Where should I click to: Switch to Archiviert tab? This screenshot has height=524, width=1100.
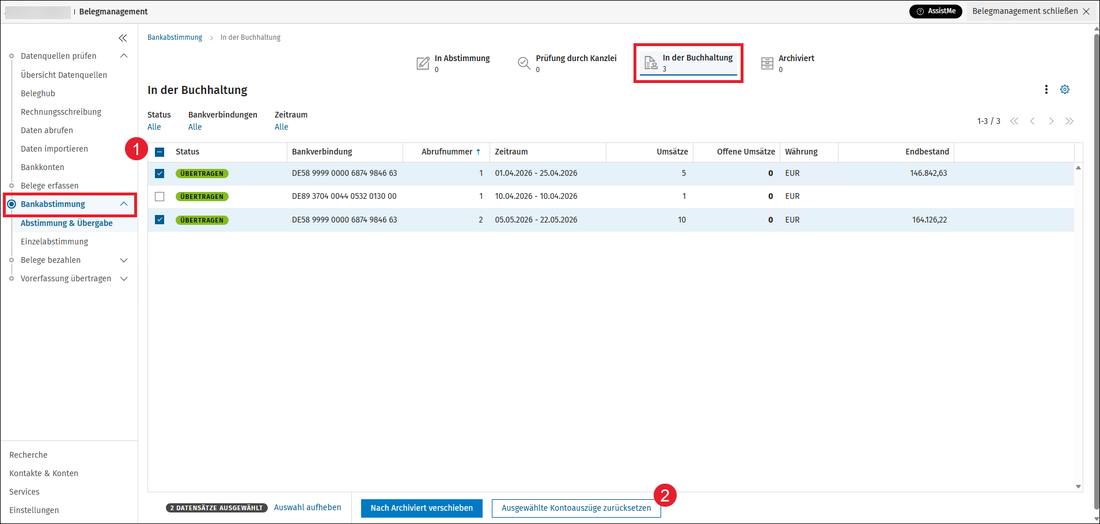coord(787,63)
